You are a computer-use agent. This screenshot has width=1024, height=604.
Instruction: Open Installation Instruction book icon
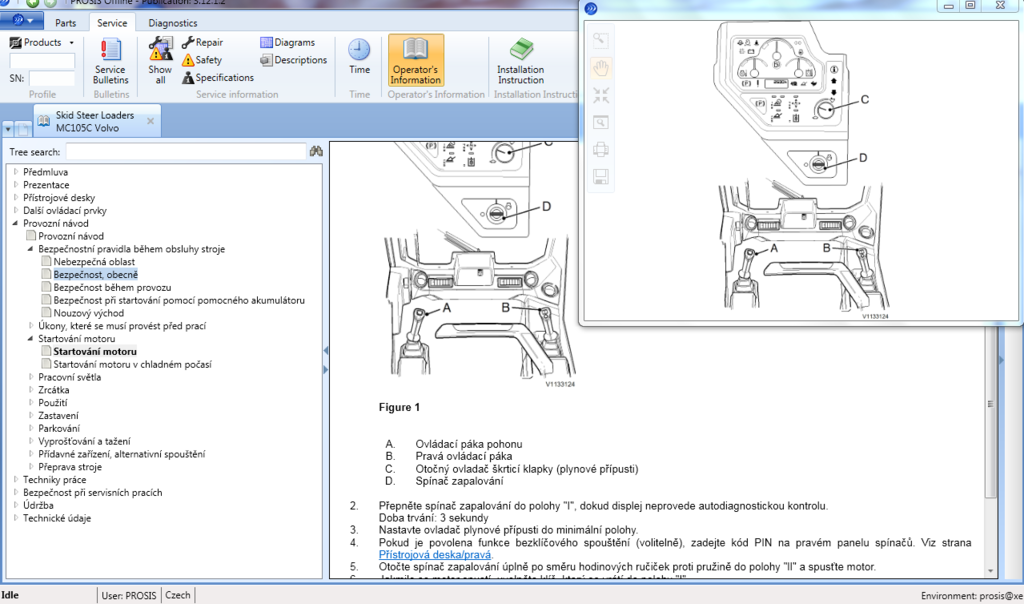point(520,61)
